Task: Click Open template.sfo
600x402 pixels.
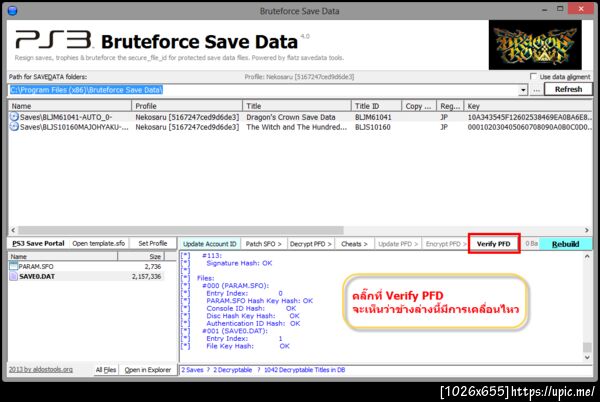Action: pyautogui.click(x=99, y=243)
